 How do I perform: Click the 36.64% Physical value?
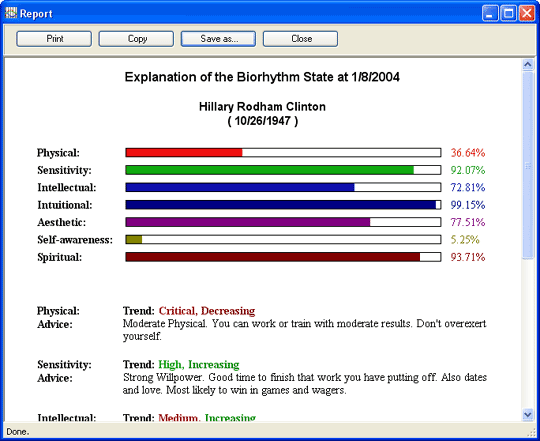[x=468, y=153]
